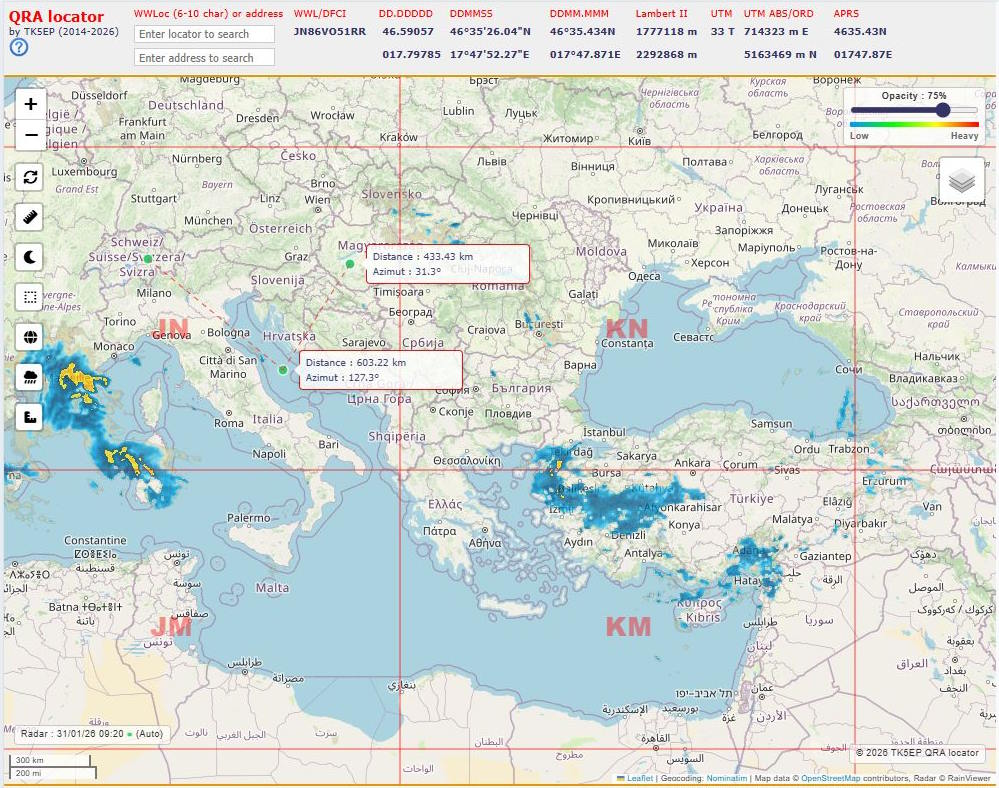Viewport: 999px width, 788px height.
Task: Click the address search input field
Action: click(x=204, y=58)
